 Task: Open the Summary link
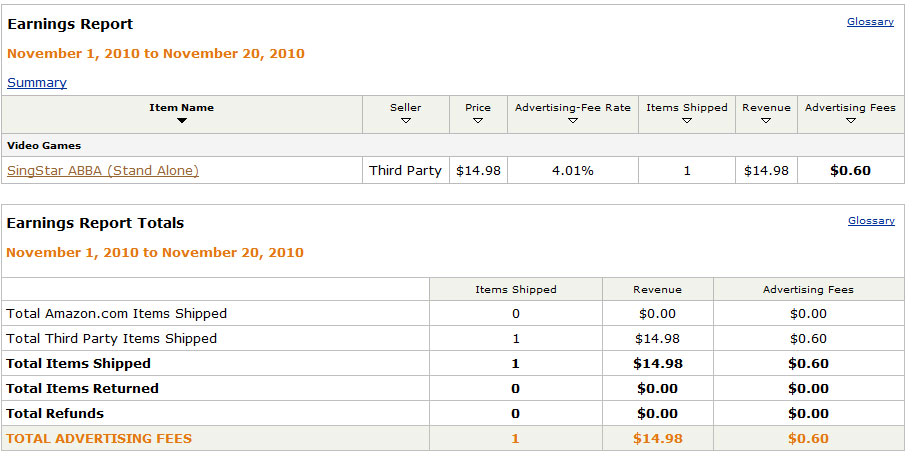click(x=37, y=83)
